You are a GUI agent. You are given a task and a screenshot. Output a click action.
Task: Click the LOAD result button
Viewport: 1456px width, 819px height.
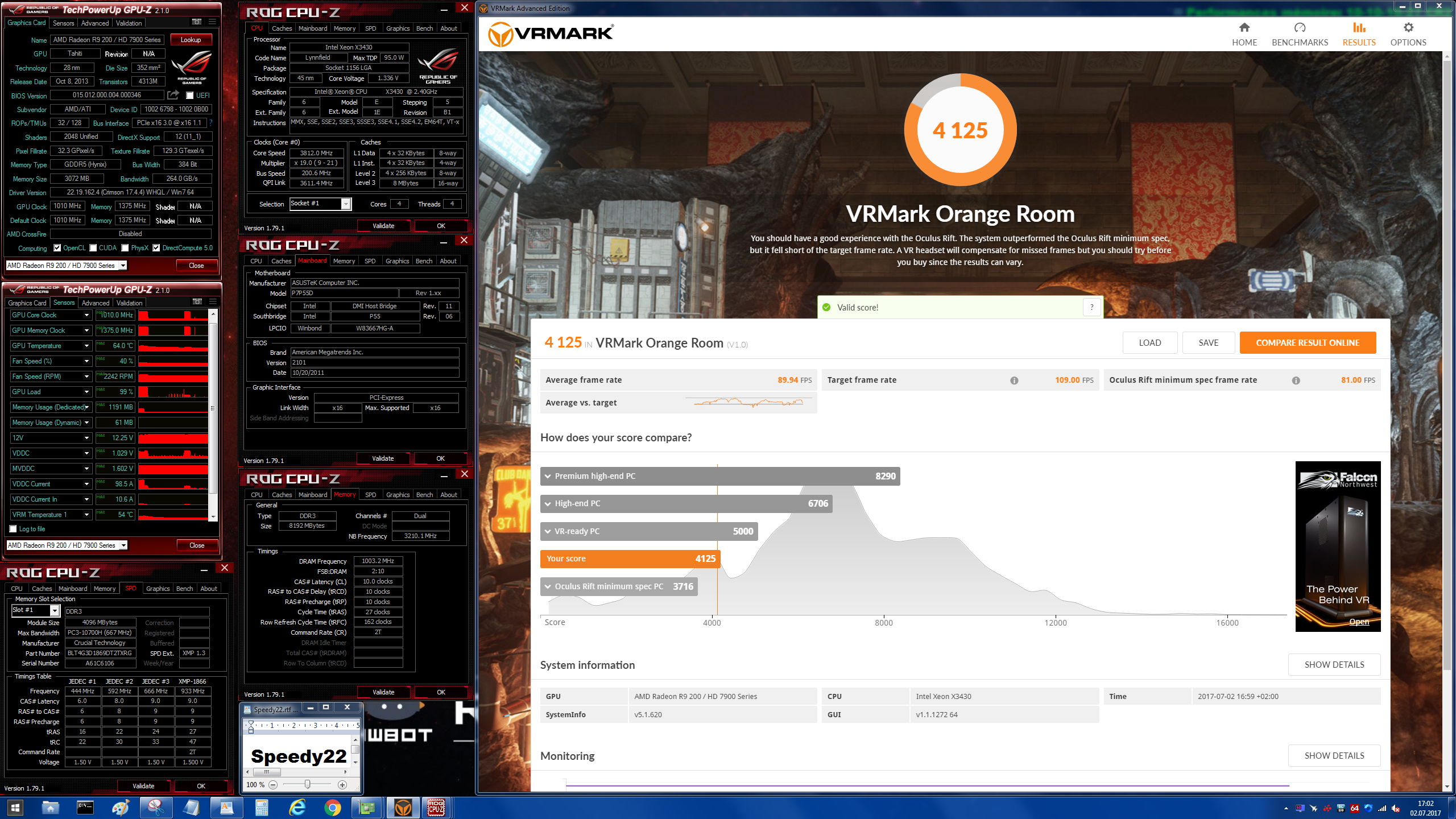coord(1150,343)
